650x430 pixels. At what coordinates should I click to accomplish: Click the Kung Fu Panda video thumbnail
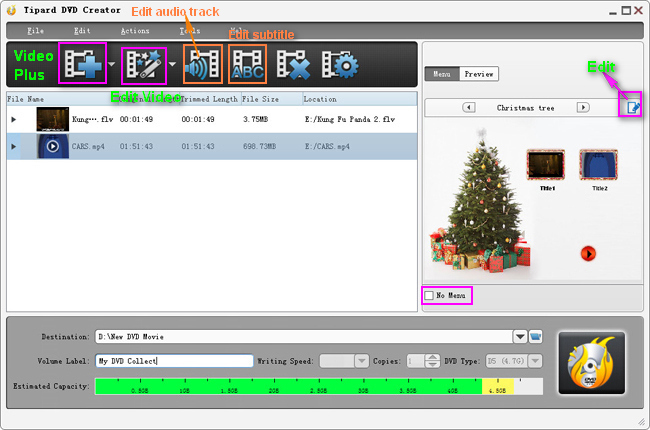point(53,119)
